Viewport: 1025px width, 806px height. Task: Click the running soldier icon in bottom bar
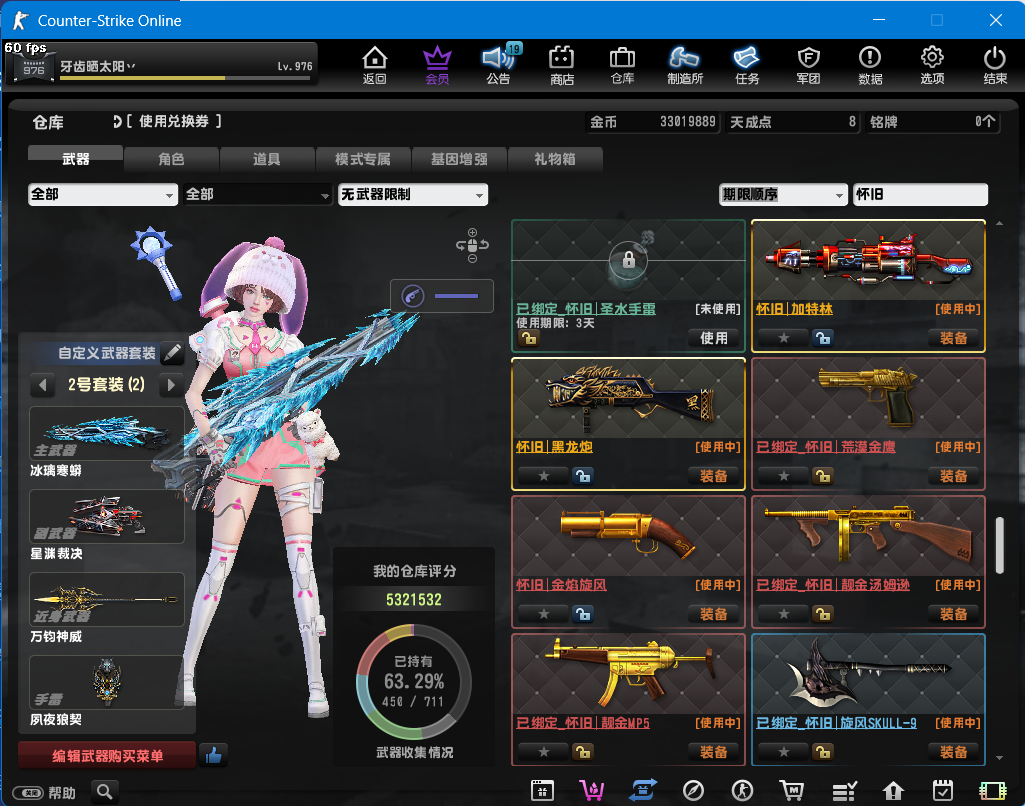tap(742, 791)
